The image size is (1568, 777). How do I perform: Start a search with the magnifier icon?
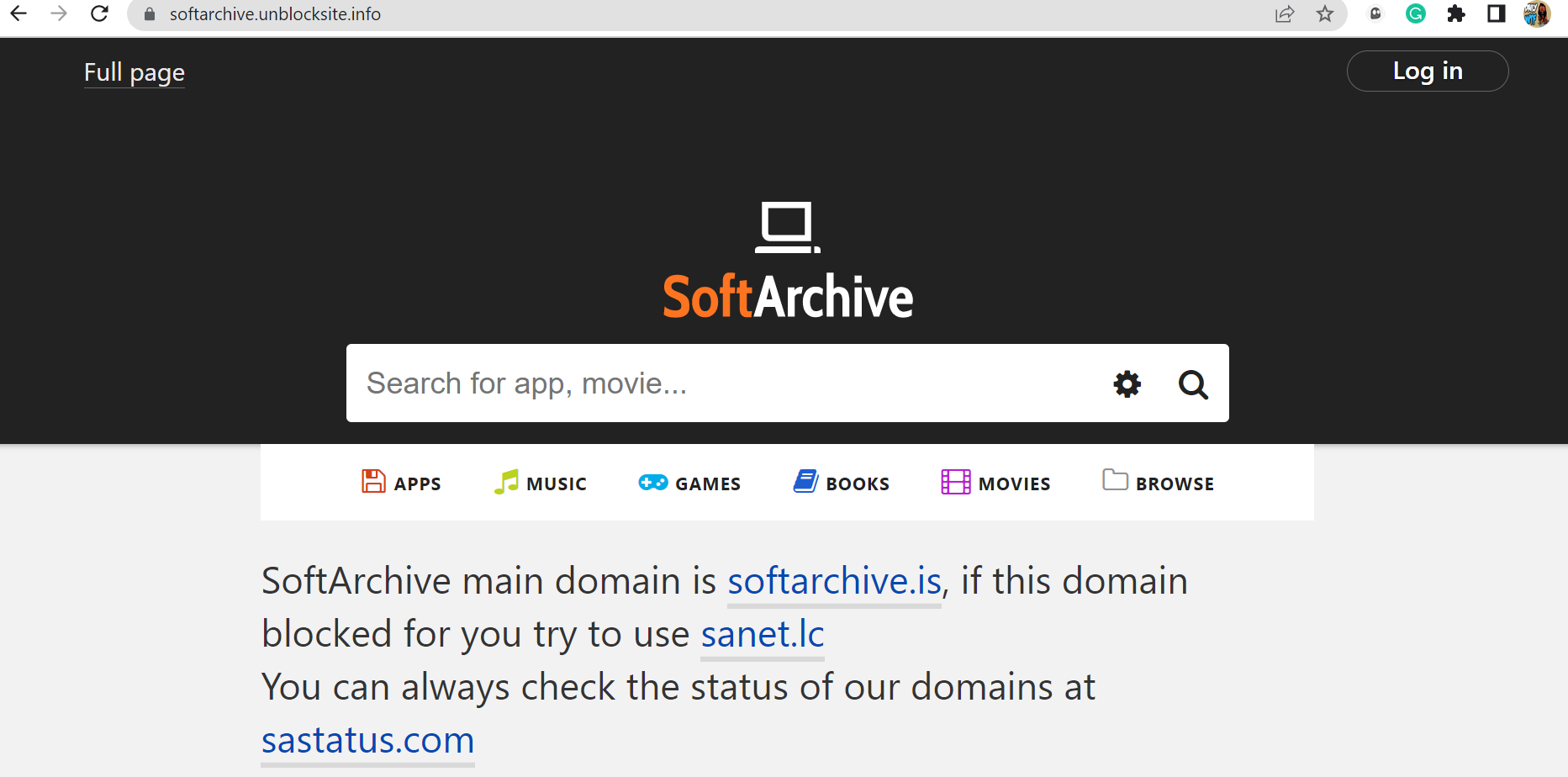[1193, 384]
